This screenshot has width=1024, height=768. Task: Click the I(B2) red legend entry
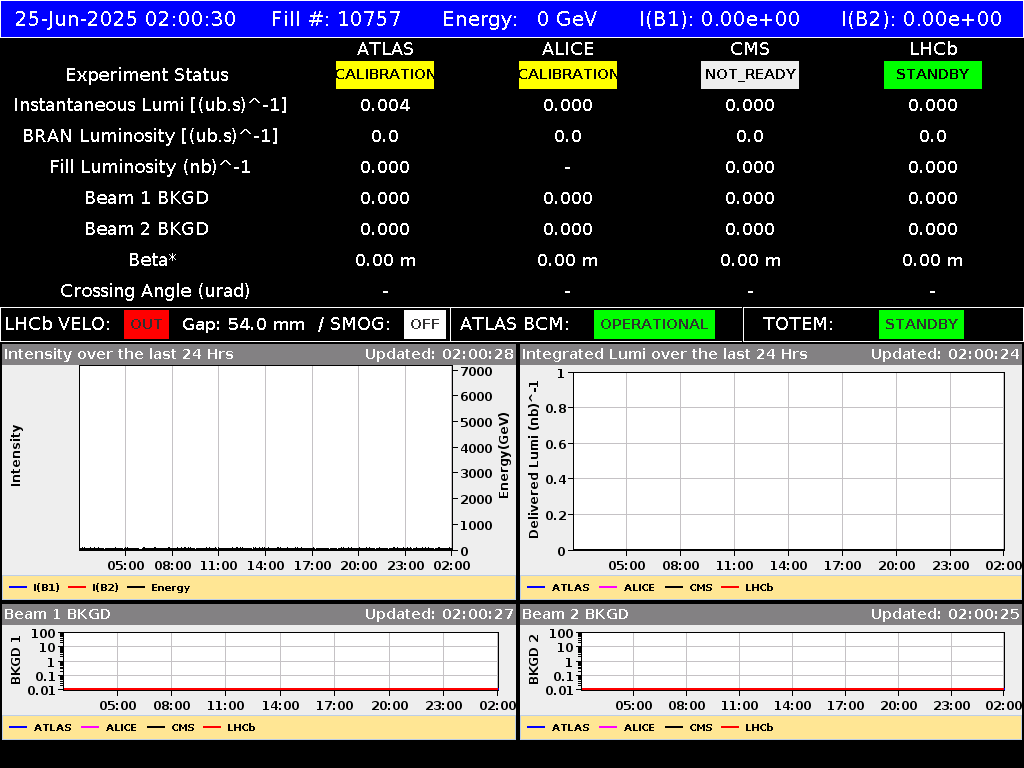[93, 588]
